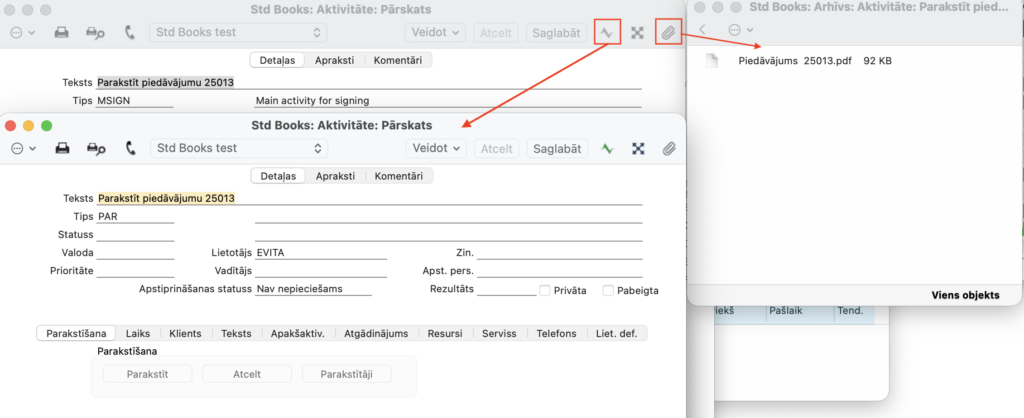The image size is (1024, 418).
Task: Open print preview in the front window toolbar
Action: [96, 148]
